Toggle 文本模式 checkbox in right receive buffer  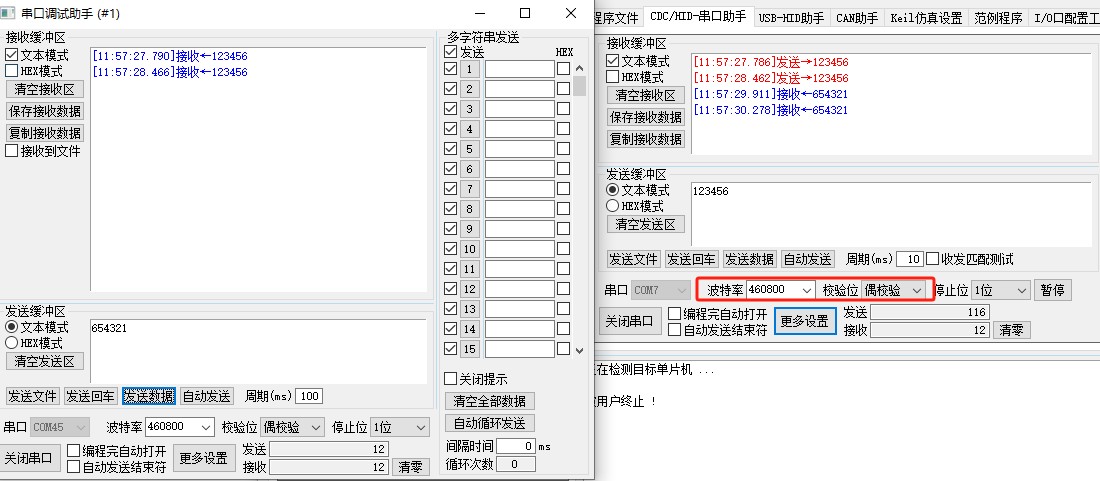point(613,61)
